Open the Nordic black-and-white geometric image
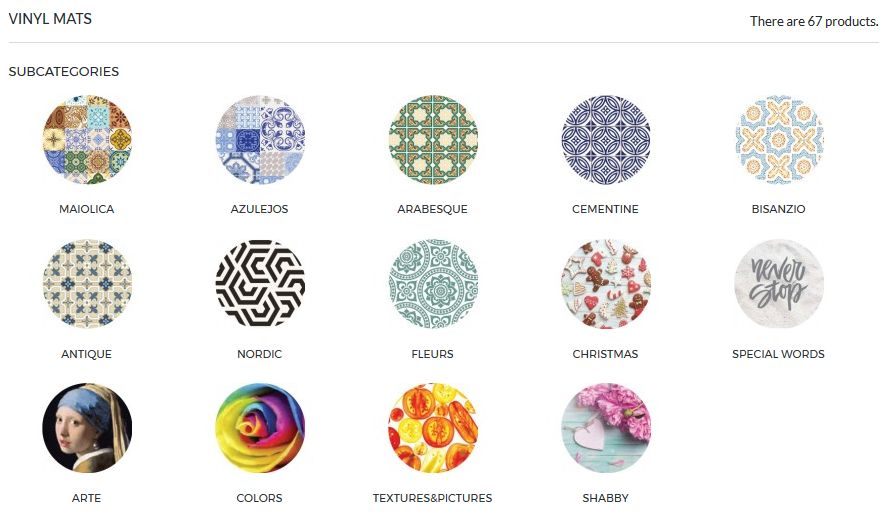This screenshot has height=527, width=890. click(260, 284)
